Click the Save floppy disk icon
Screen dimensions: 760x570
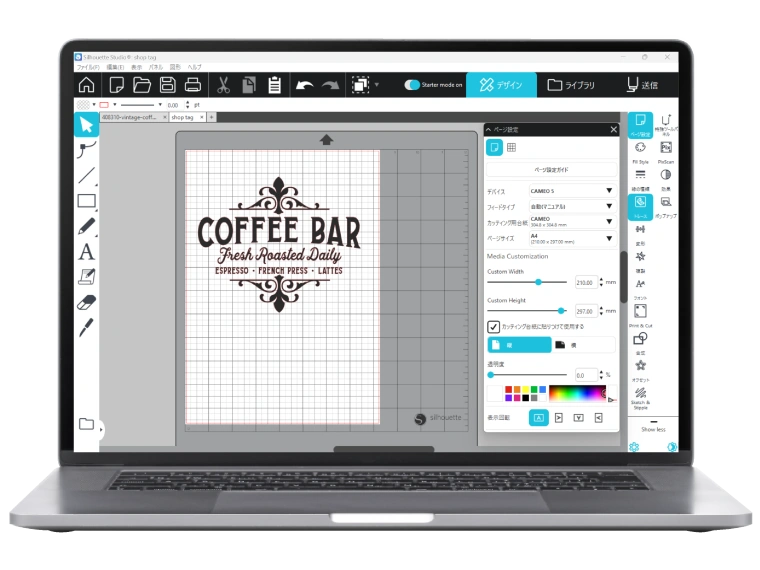[x=168, y=85]
